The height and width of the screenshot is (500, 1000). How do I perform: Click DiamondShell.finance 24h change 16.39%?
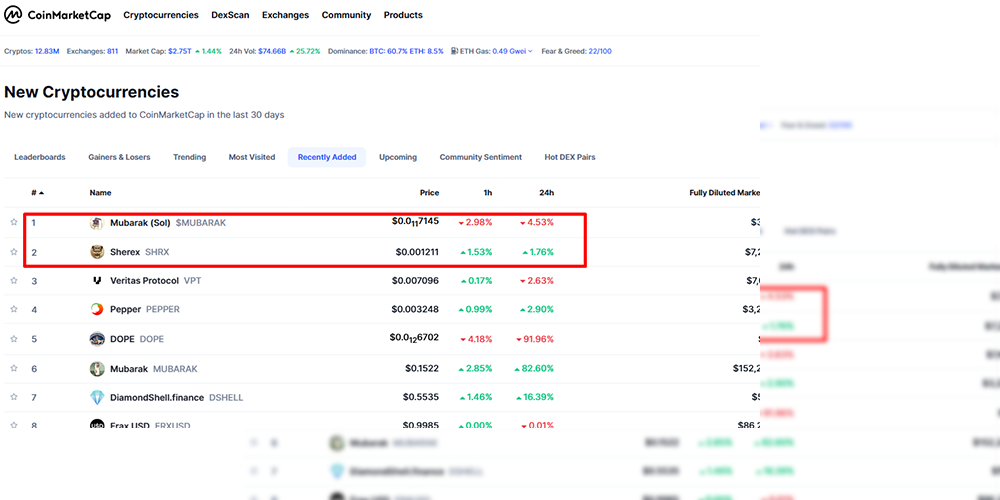[537, 397]
